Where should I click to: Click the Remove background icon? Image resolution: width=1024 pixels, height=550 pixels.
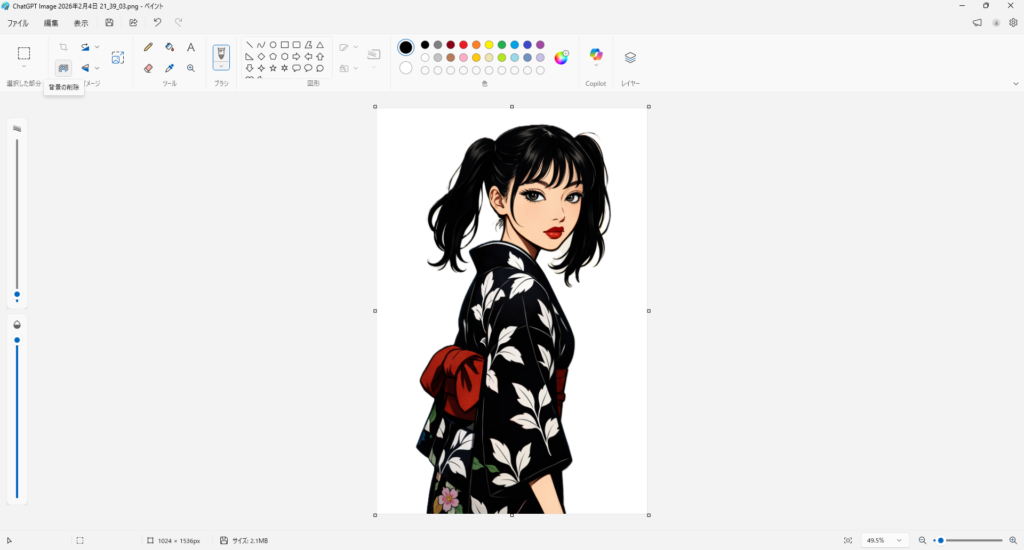[63, 68]
